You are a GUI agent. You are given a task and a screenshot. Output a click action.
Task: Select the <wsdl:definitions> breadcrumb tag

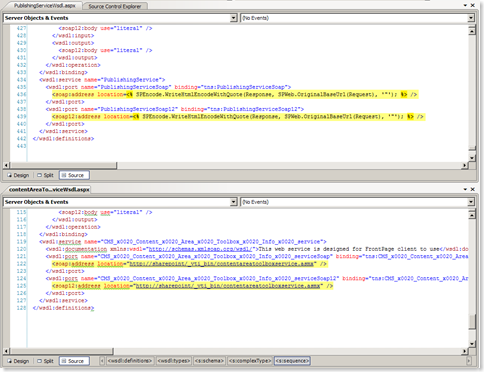(130, 361)
